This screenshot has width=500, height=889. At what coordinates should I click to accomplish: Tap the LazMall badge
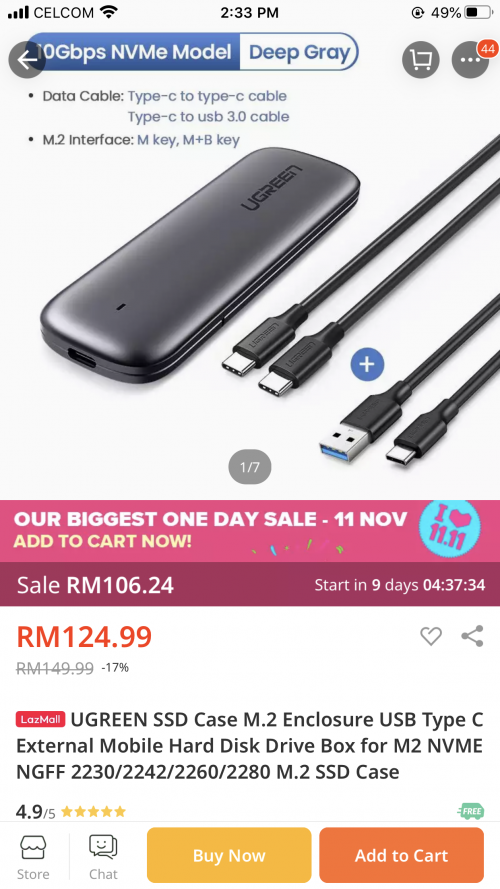point(41,719)
